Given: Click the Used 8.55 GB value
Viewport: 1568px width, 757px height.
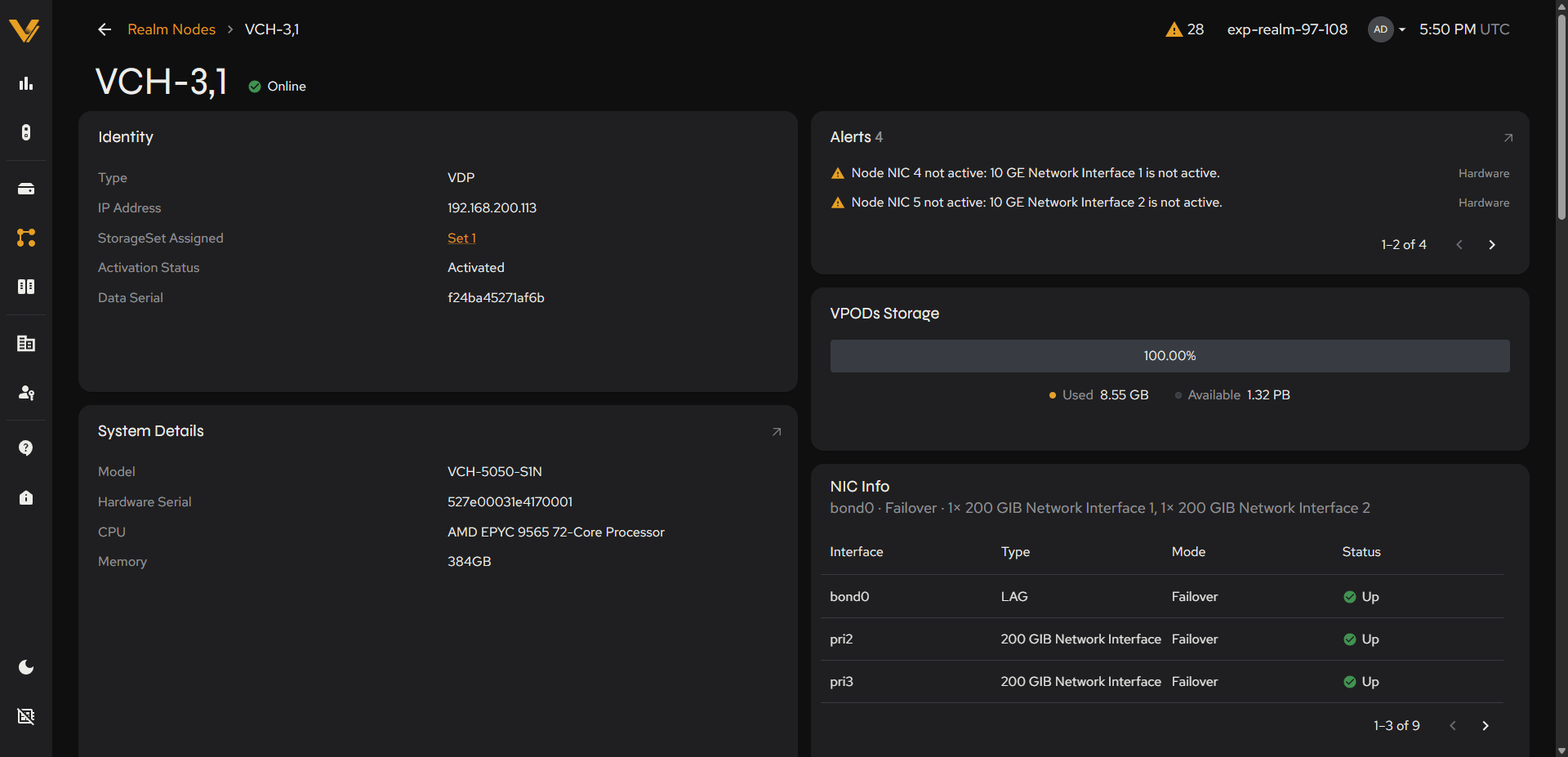Looking at the screenshot, I should 1124,395.
